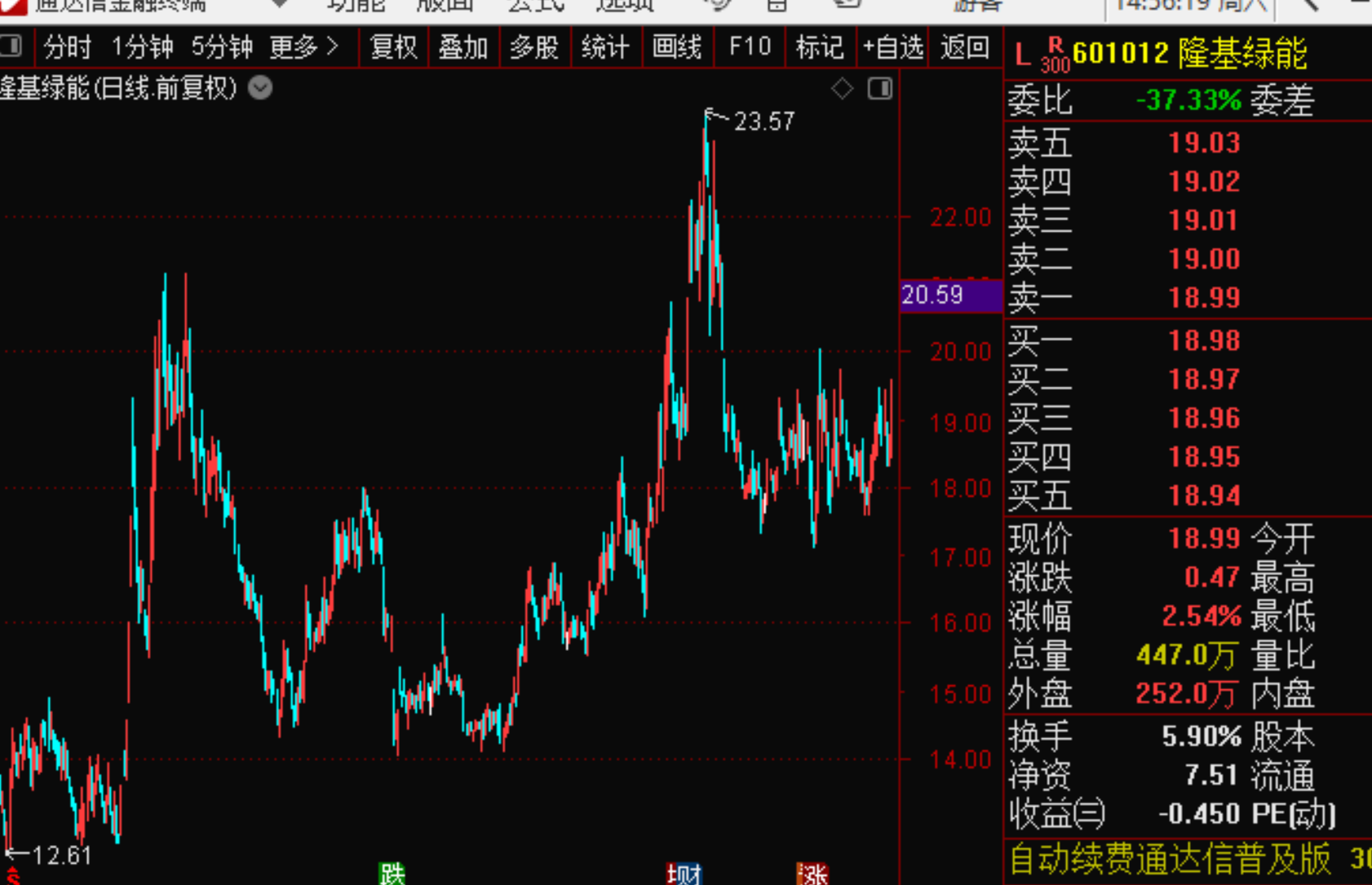The image size is (1372, 885).
Task: Click the 涨跌 value 0.47
Action: (x=1212, y=577)
